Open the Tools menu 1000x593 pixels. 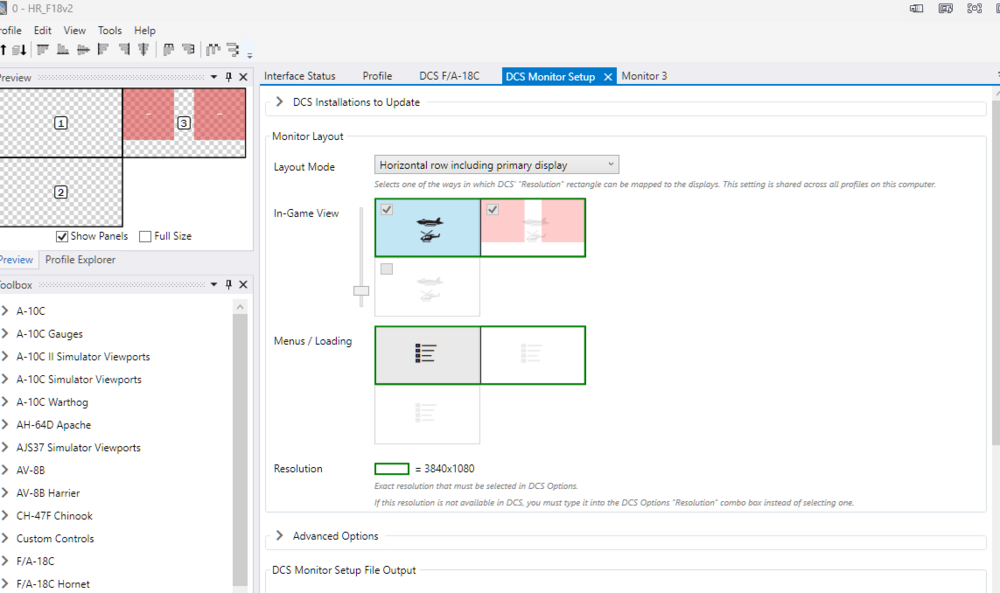[110, 30]
